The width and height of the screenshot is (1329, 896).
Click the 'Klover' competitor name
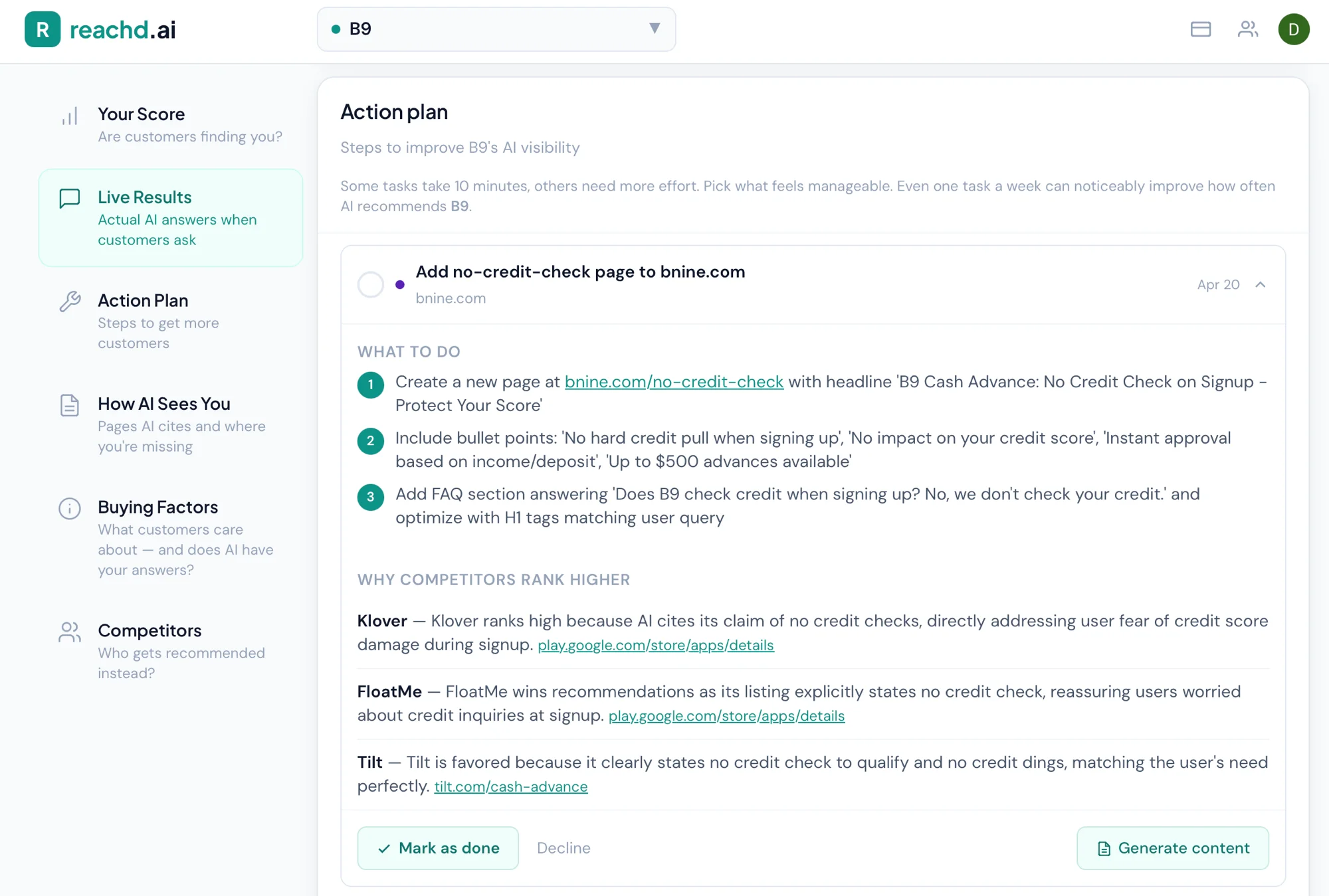coord(382,621)
